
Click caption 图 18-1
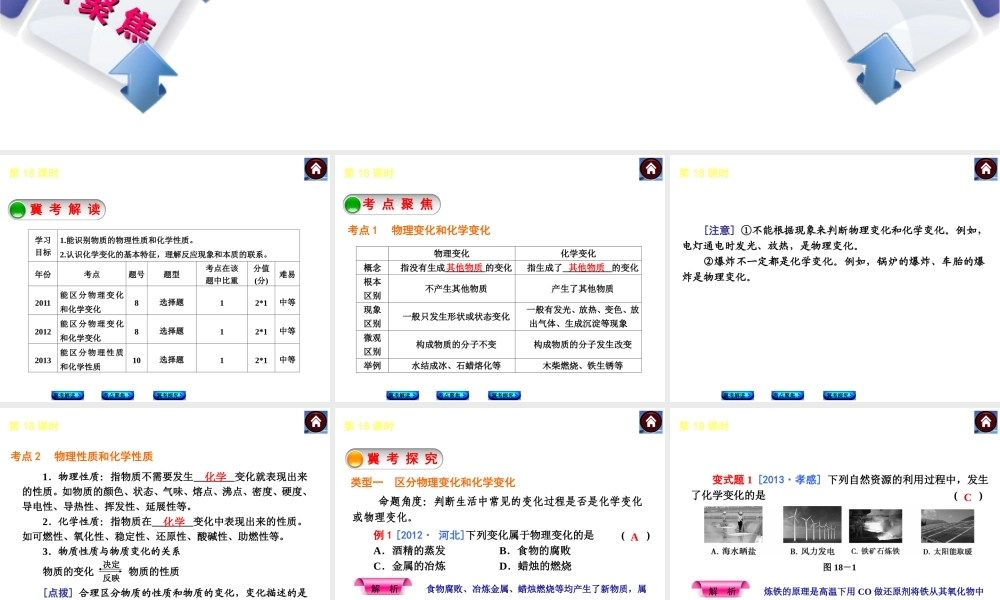839,567
